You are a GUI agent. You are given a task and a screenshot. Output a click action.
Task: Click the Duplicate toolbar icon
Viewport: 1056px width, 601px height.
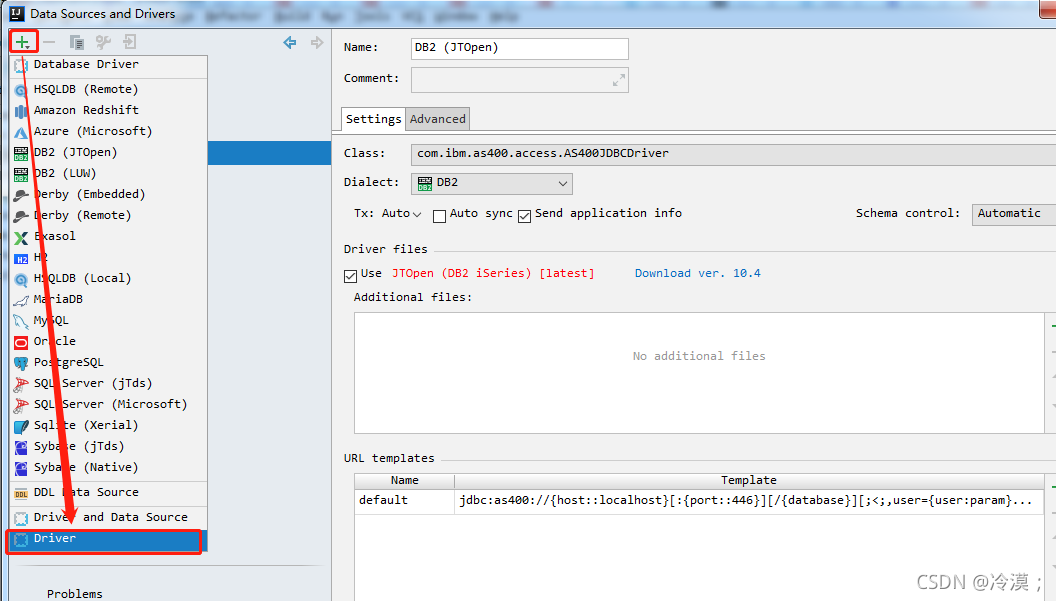(x=76, y=42)
